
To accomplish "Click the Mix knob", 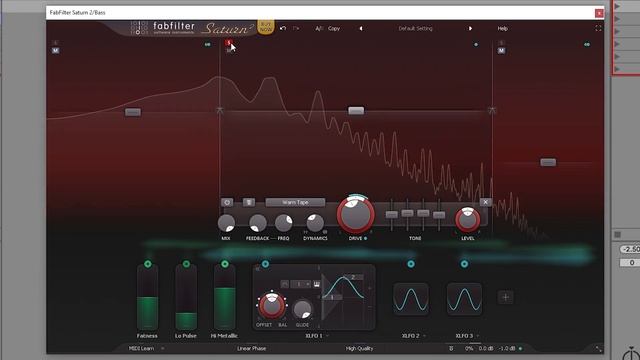I will point(226,223).
